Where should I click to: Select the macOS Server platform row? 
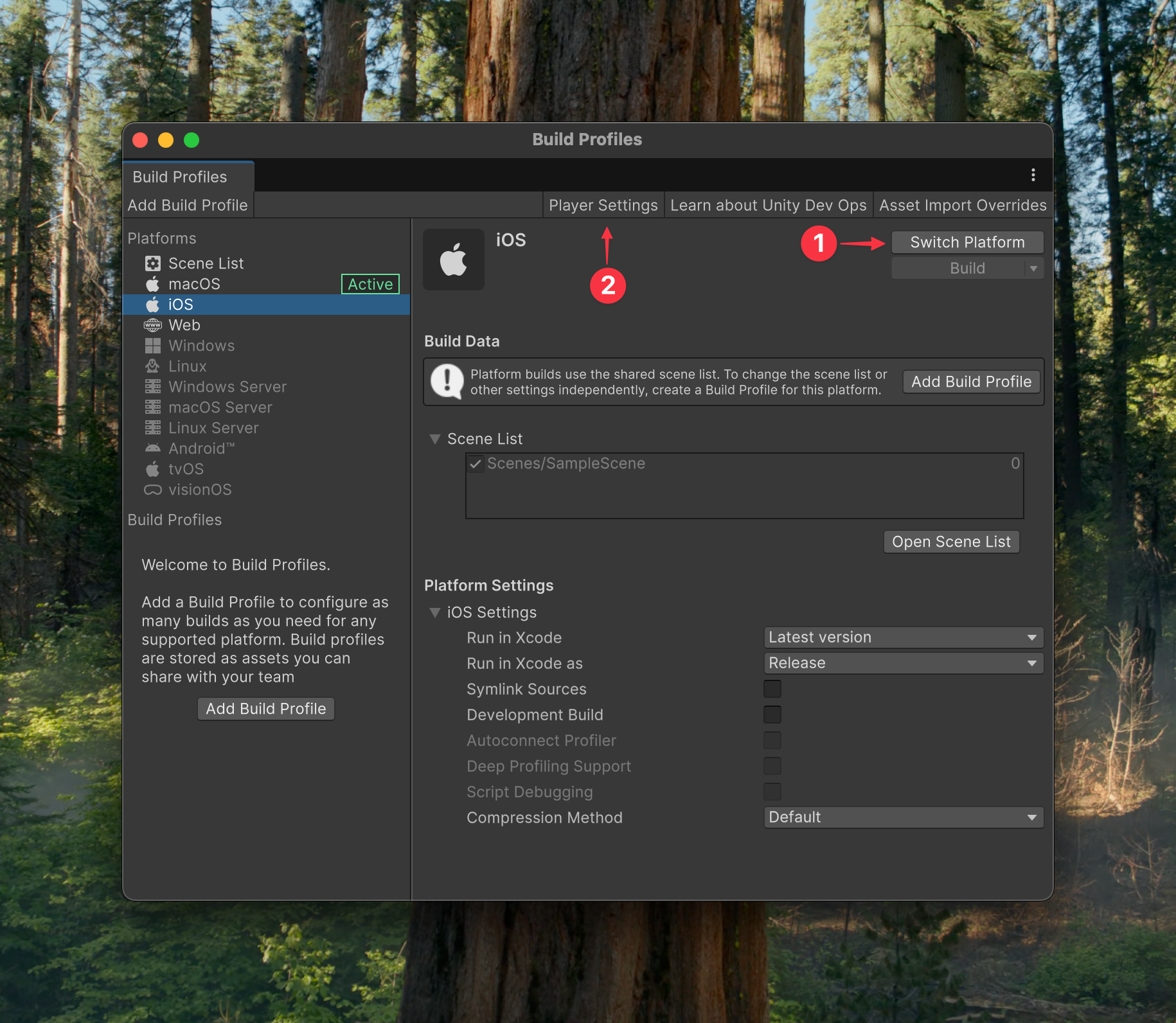pos(266,407)
